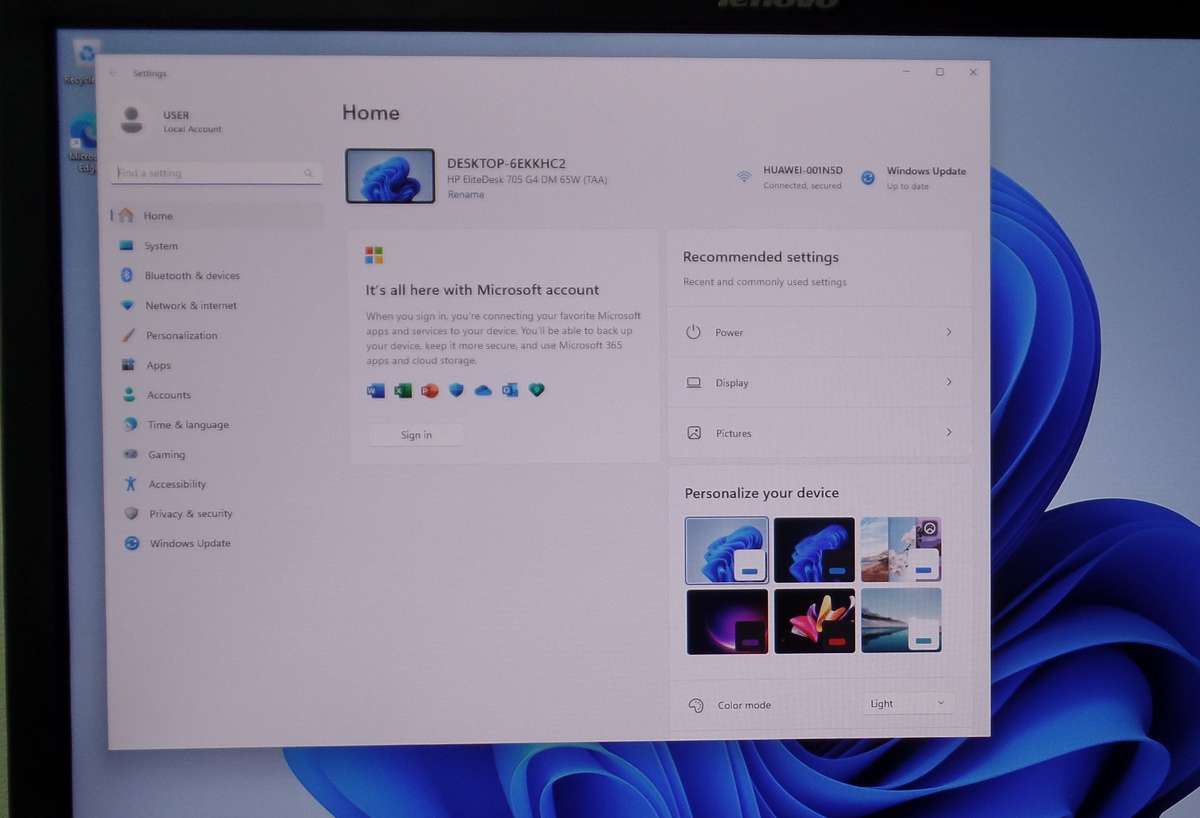Open Personalization in the sidebar
Image resolution: width=1200 pixels, height=818 pixels.
pyautogui.click(x=181, y=336)
